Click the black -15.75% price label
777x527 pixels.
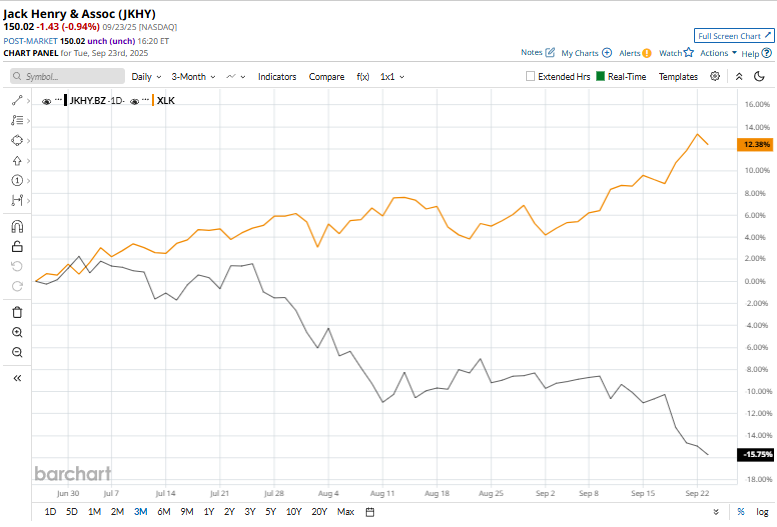coord(755,454)
